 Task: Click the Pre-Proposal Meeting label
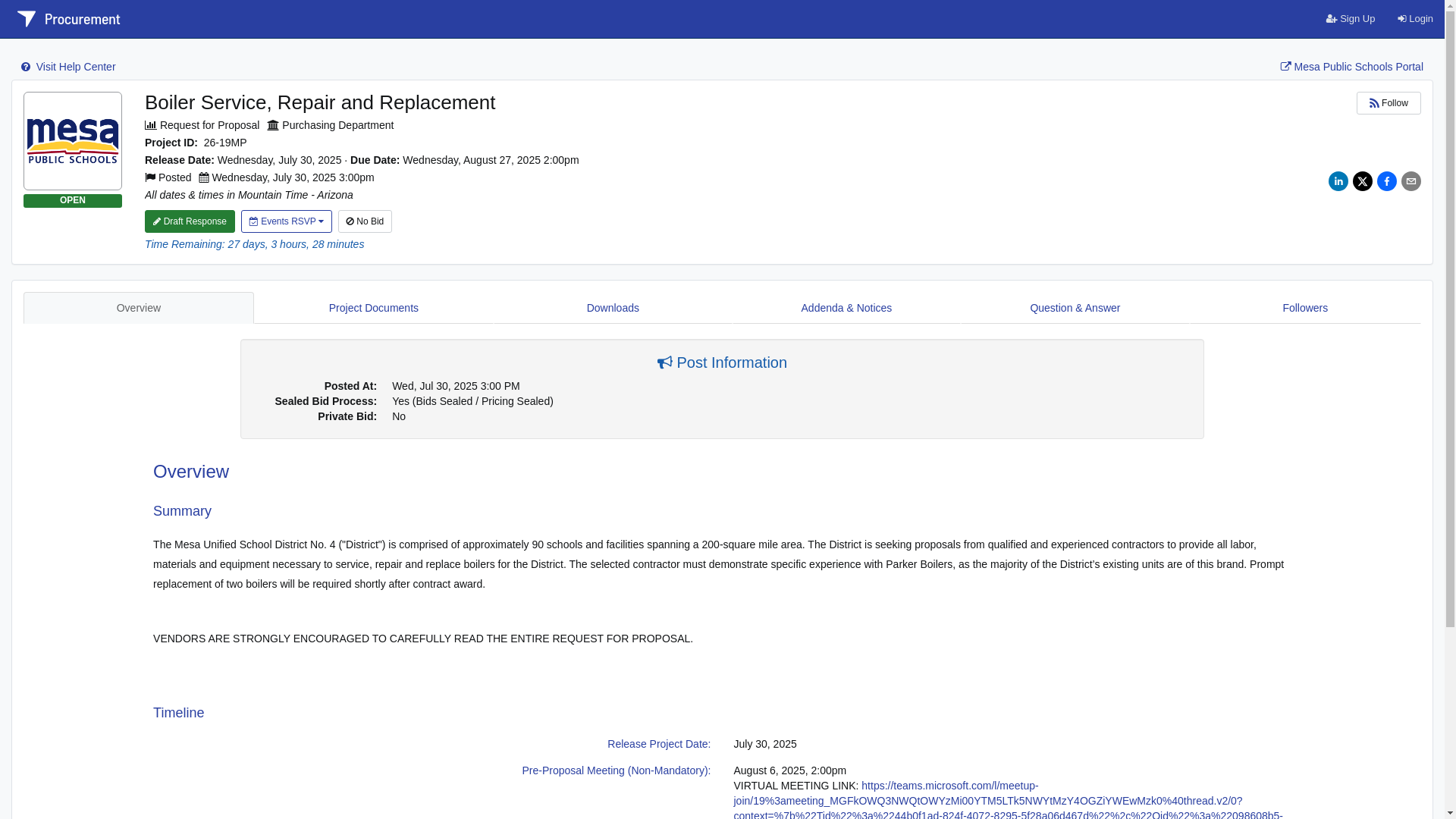pyautogui.click(x=616, y=770)
